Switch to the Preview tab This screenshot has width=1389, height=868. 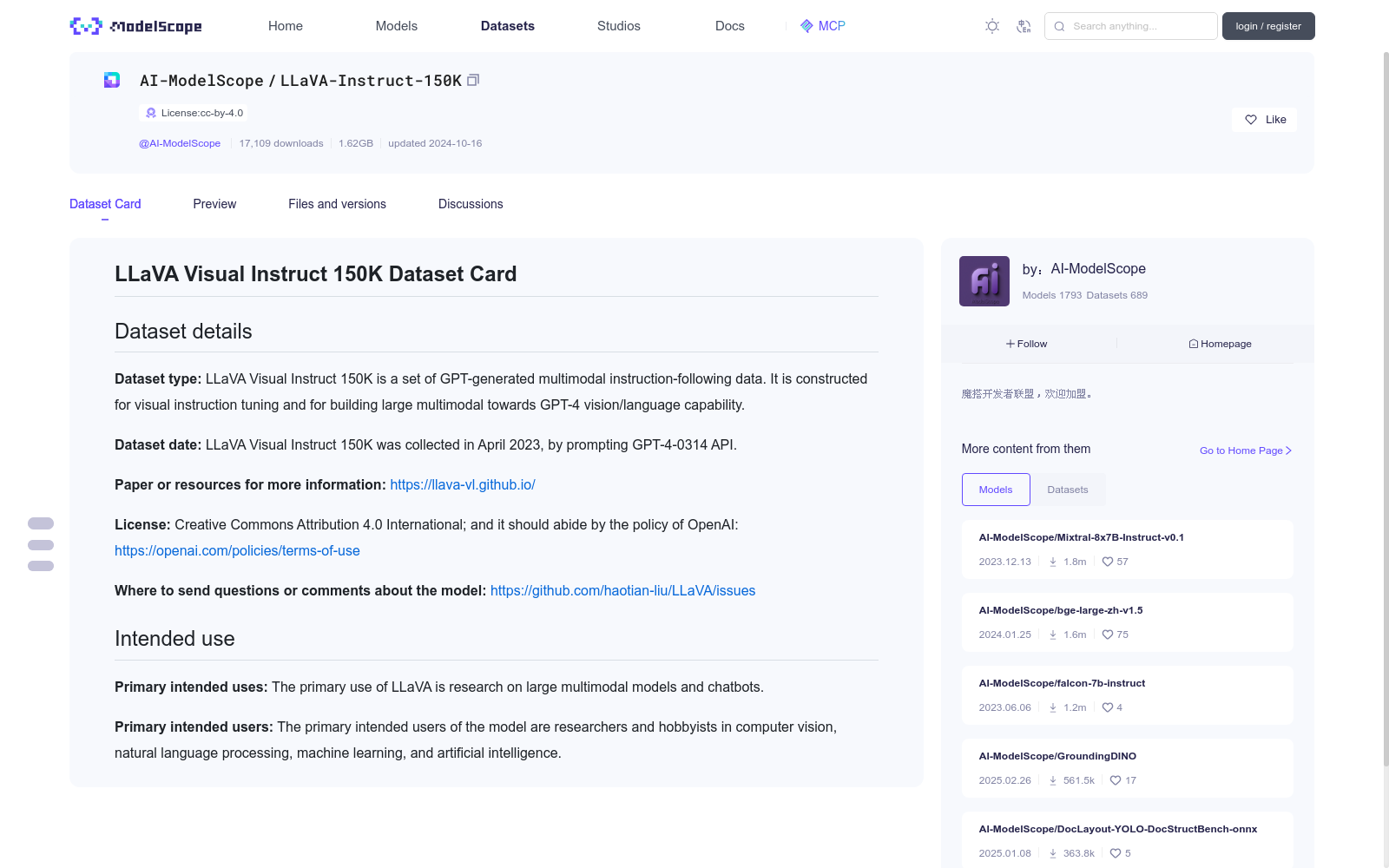(x=214, y=204)
